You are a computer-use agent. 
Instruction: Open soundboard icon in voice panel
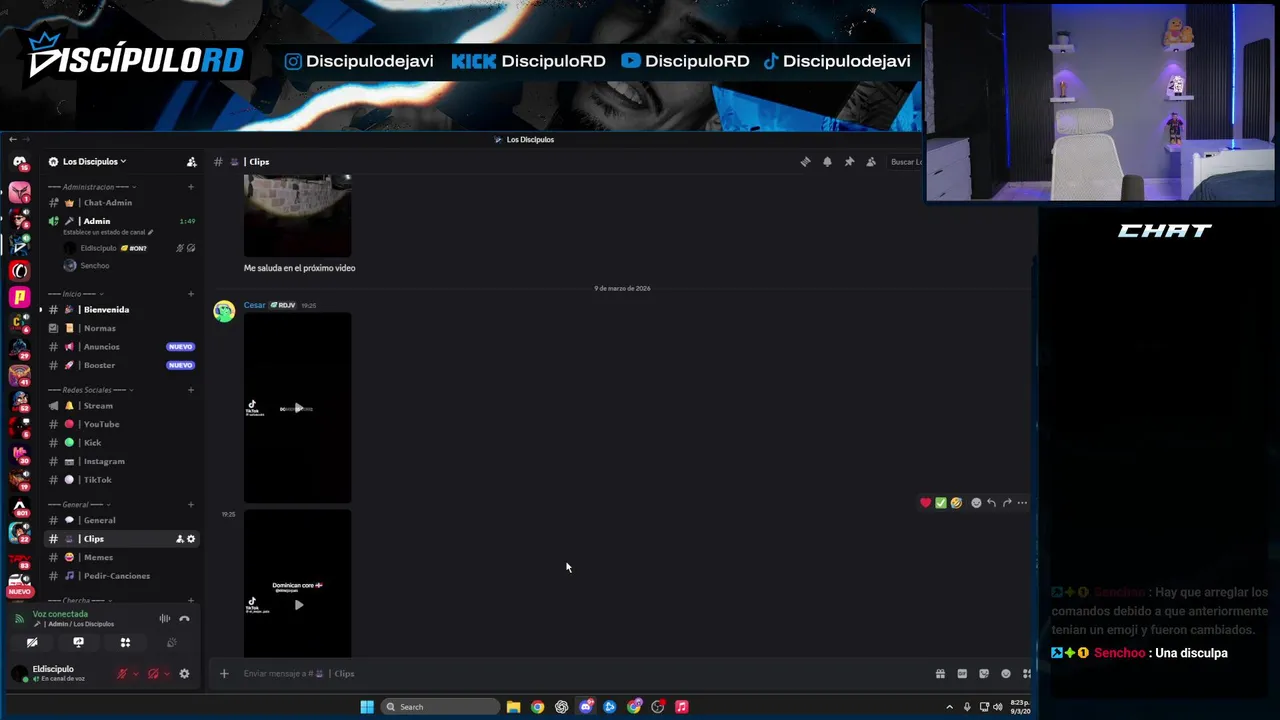171,643
